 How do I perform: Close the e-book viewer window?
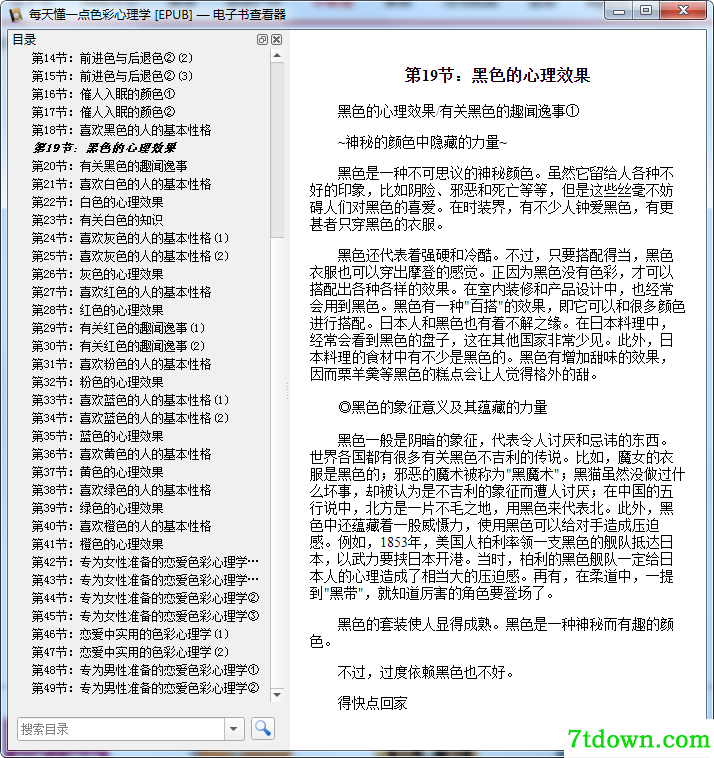tap(683, 11)
